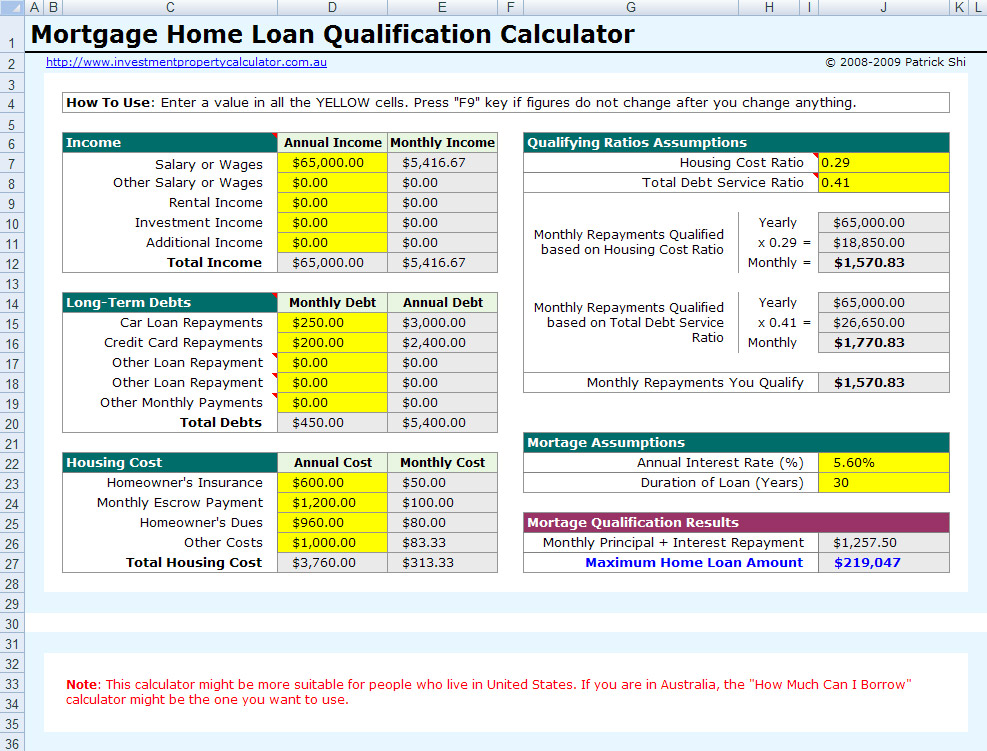Select row header 33
Screen dimensions: 987x751
(12, 684)
